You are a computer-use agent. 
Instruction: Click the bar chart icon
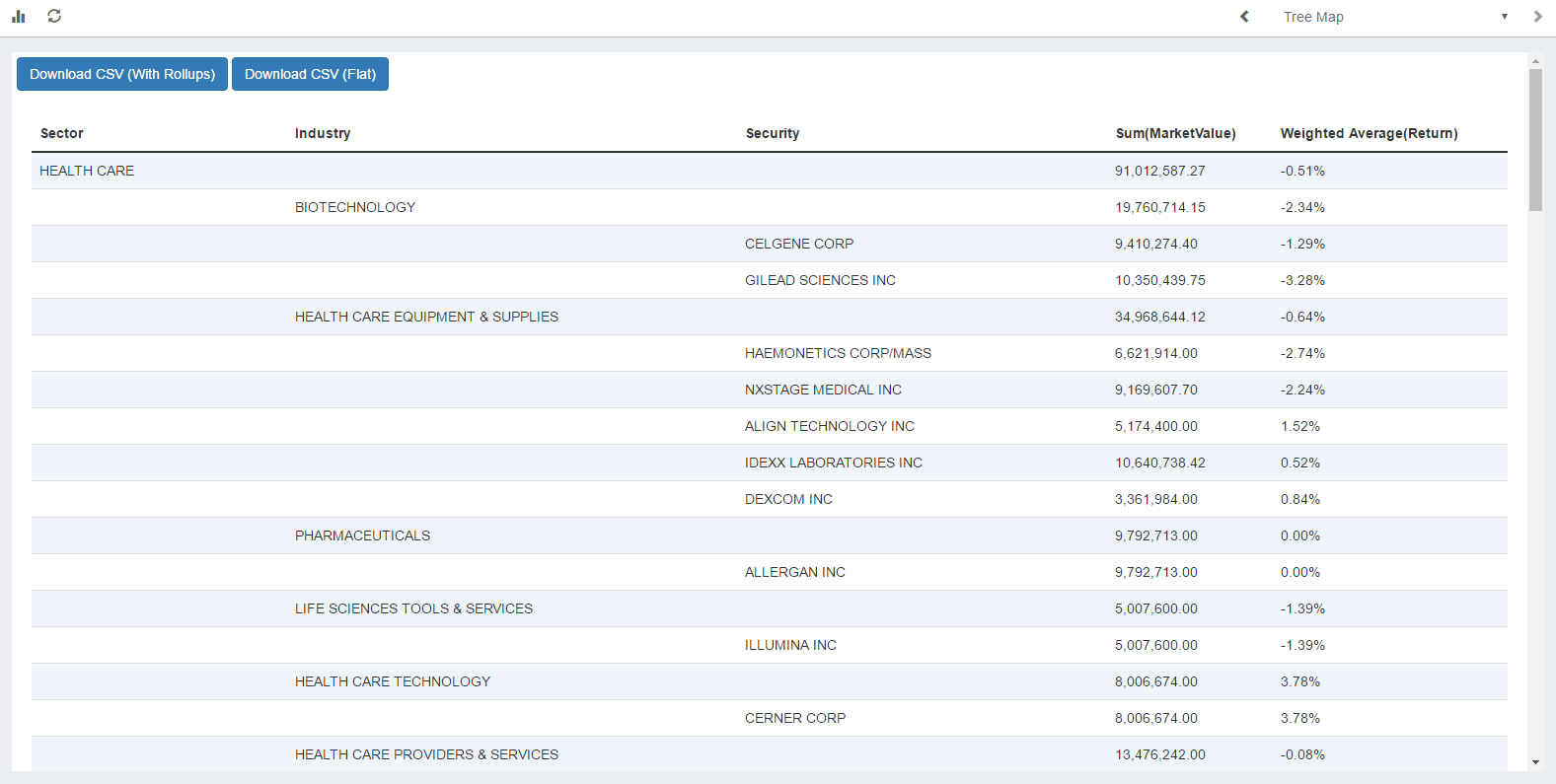(x=18, y=17)
